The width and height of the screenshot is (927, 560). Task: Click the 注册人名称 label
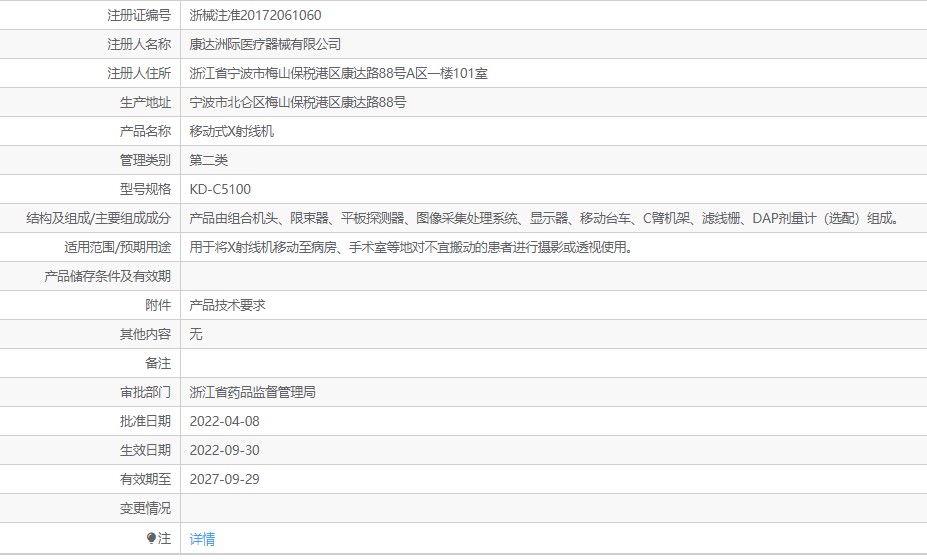click(139, 44)
